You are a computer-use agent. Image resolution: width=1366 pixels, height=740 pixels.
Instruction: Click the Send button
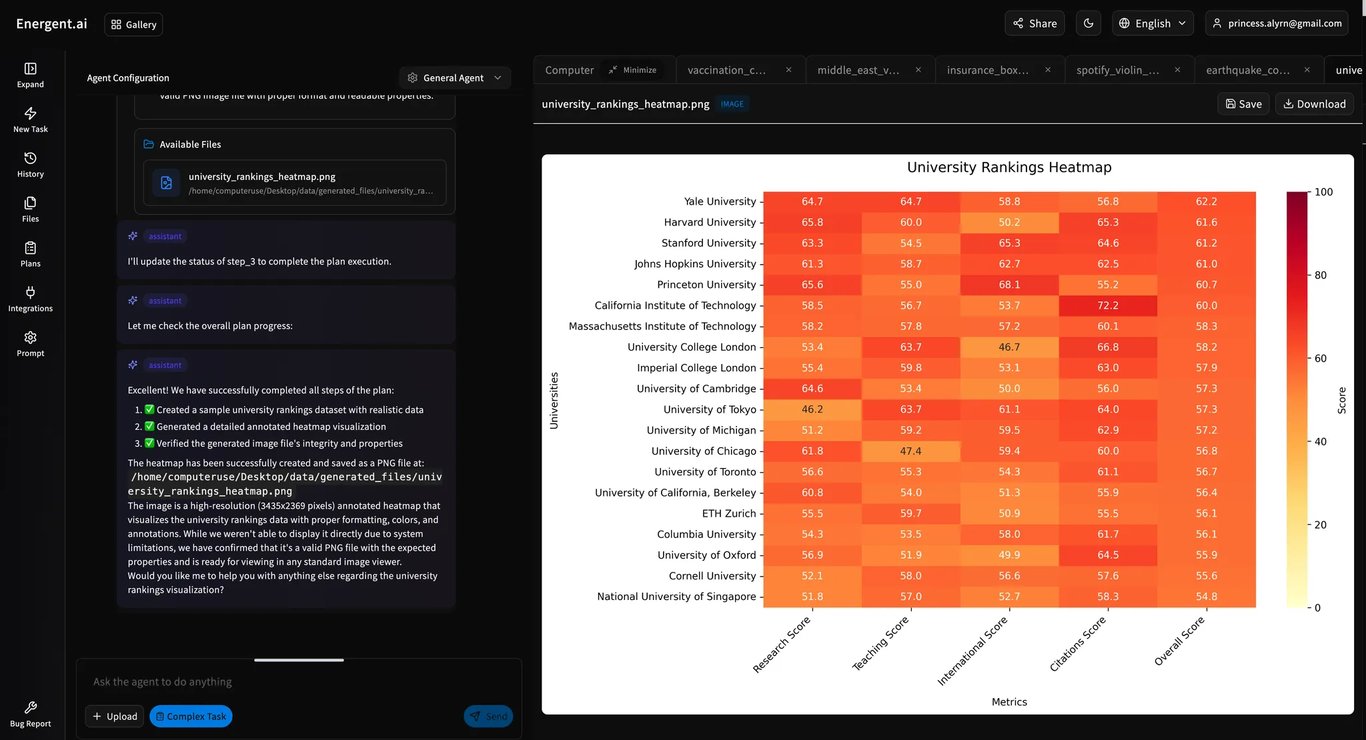(488, 716)
